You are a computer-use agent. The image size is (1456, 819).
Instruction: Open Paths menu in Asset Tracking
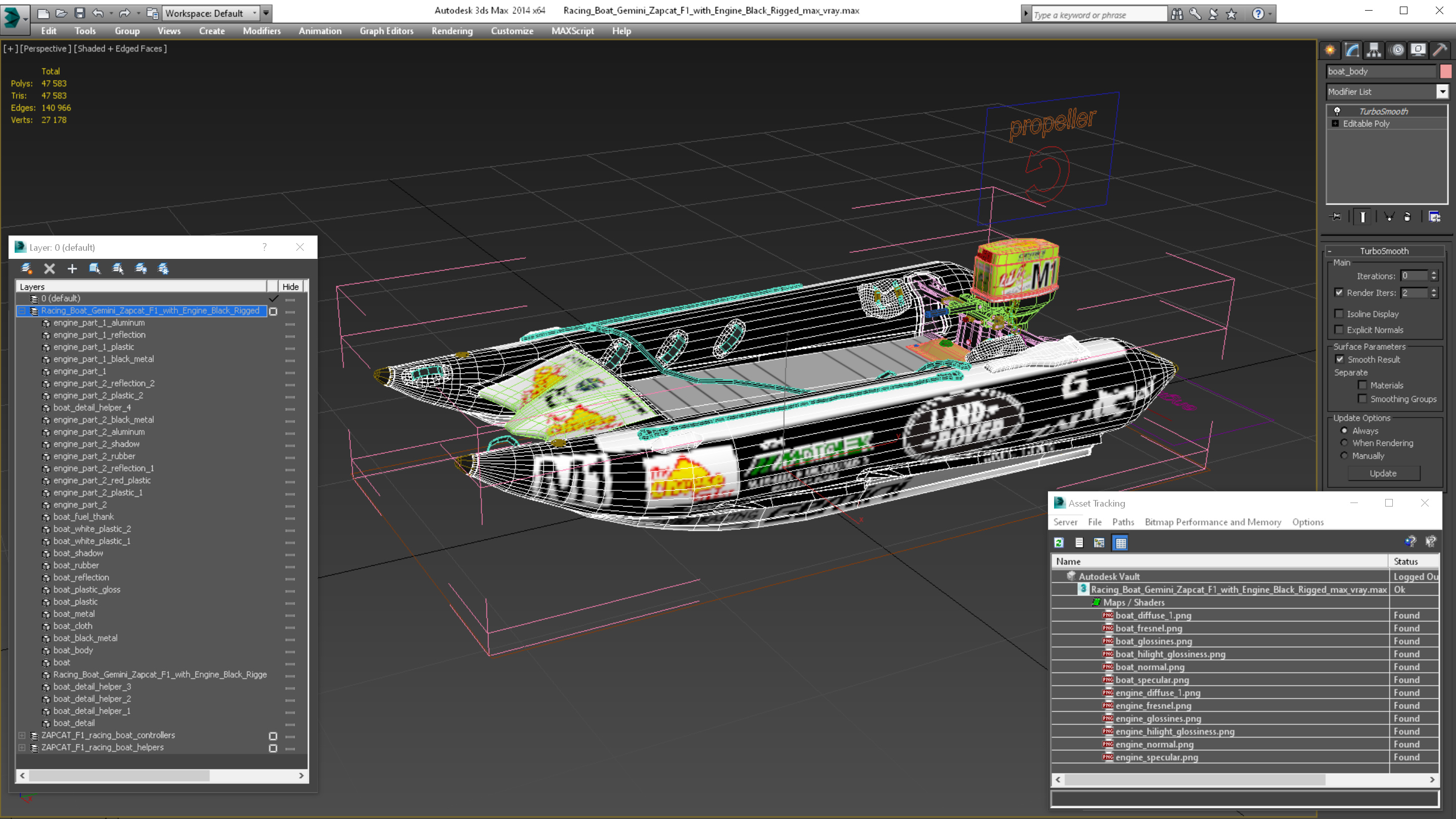click(x=1123, y=522)
